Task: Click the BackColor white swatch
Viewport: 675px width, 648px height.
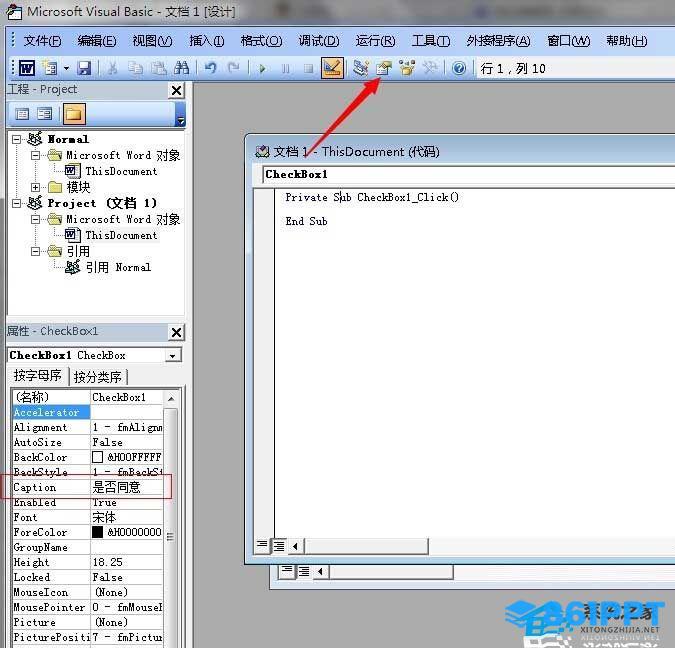Action: [97, 457]
